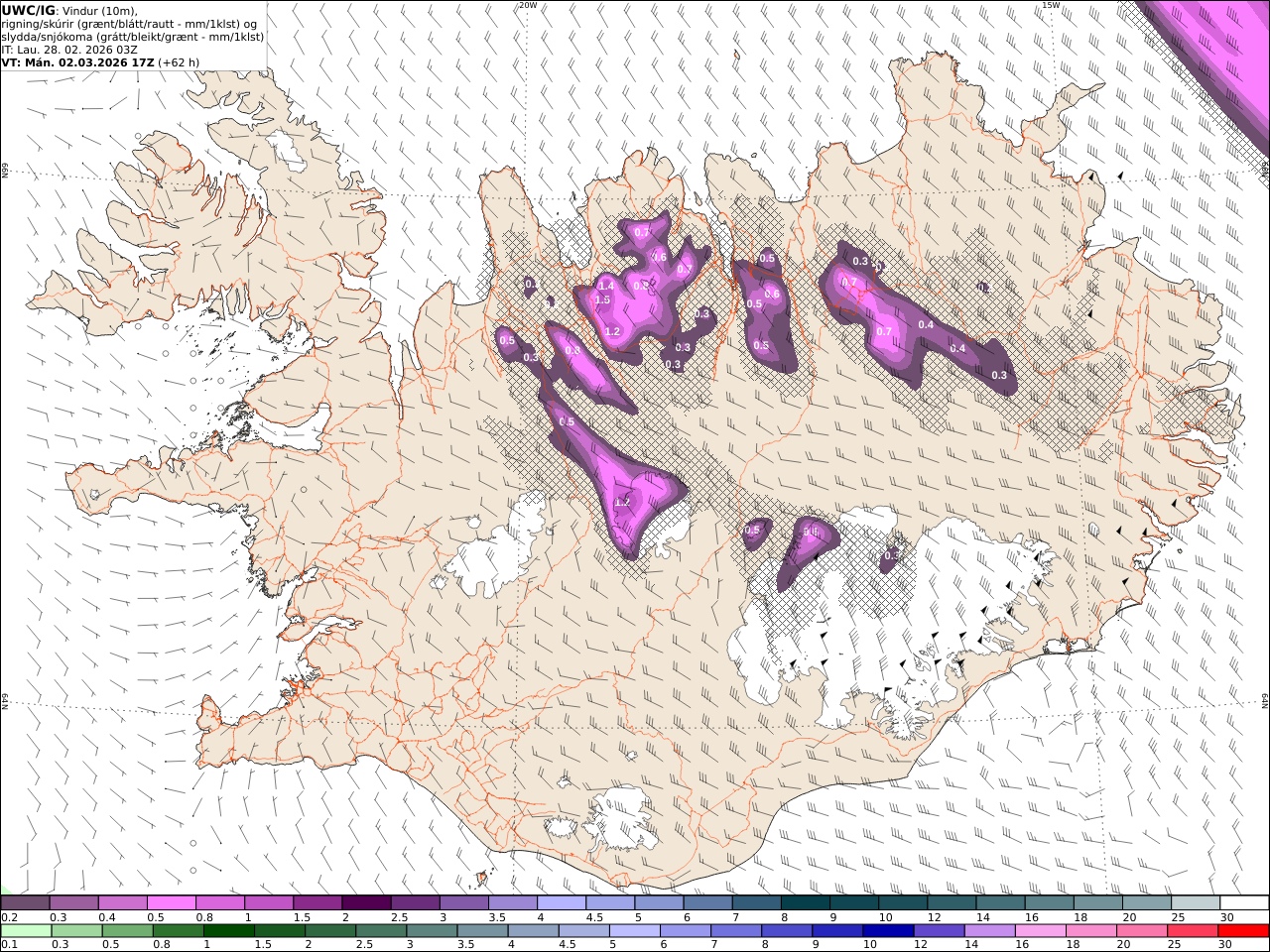Select the light pink 16–18 swatch, lower legend
Image resolution: width=1270 pixels, height=952 pixels.
1040,931
